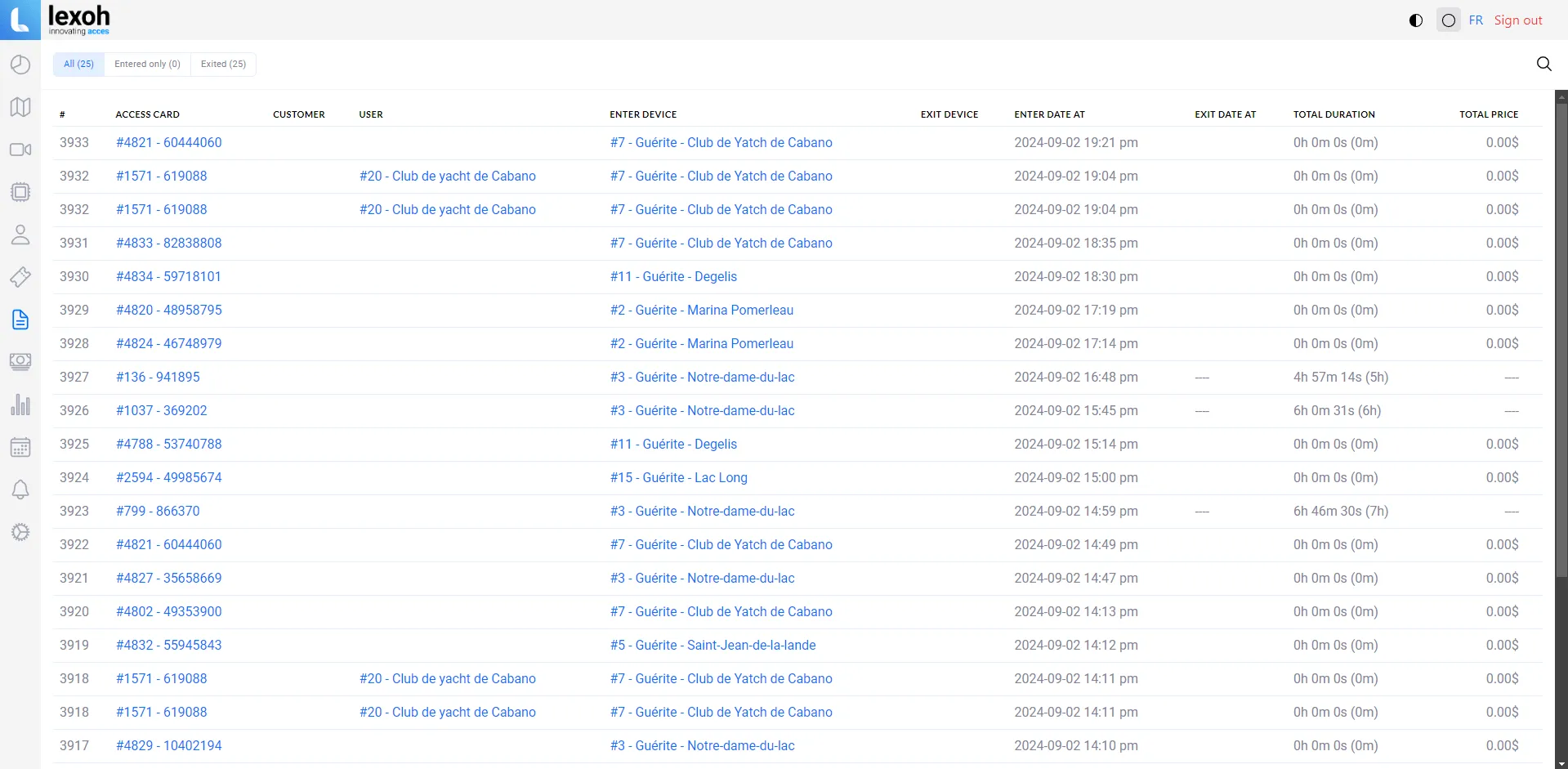Switch to dark contrast theme toggle

(1416, 20)
